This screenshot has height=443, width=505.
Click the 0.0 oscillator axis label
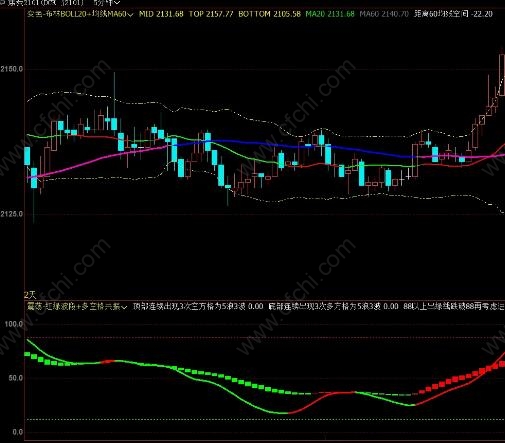(18, 432)
